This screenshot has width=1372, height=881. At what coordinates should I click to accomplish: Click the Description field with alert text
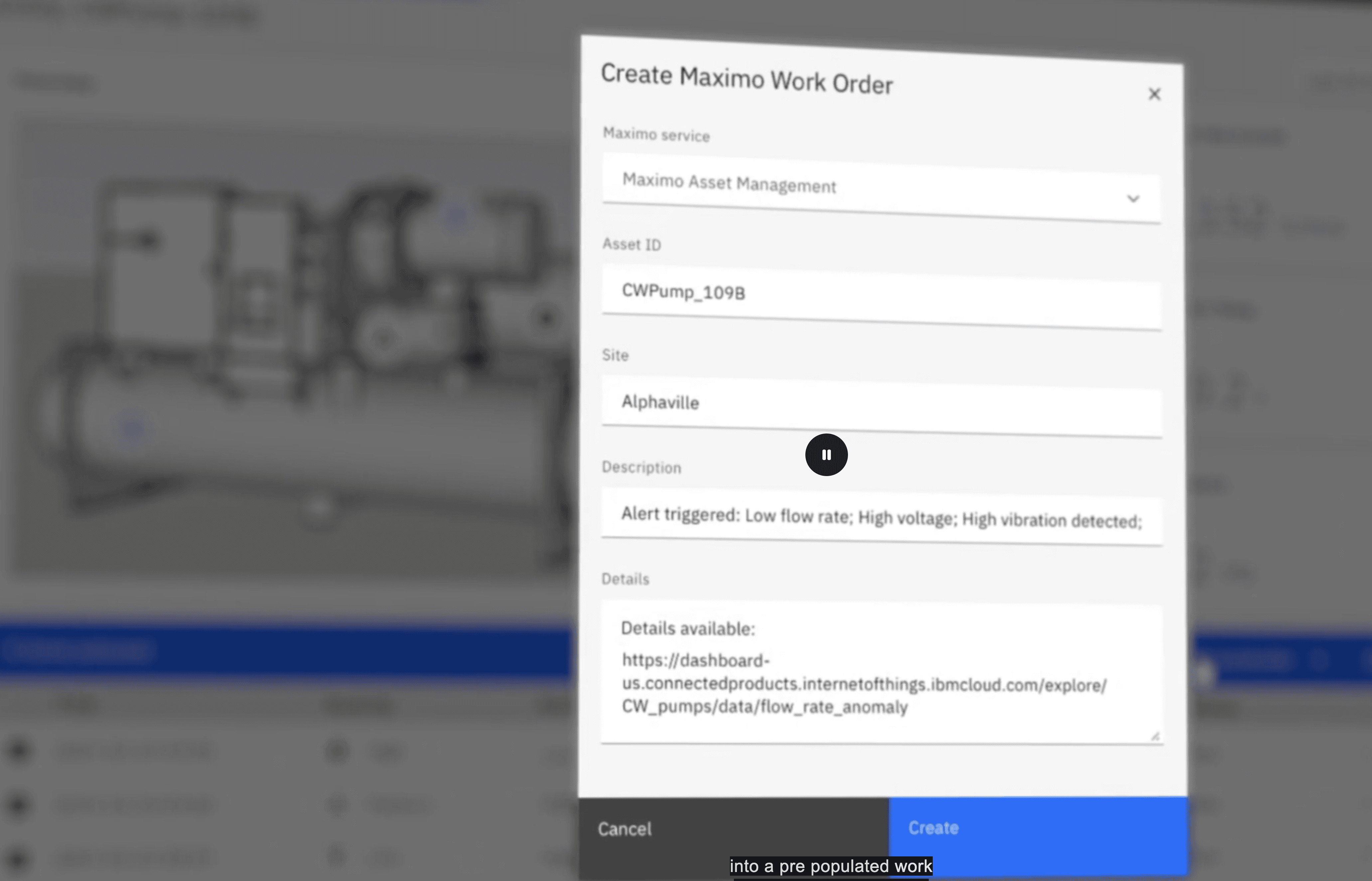(x=881, y=518)
